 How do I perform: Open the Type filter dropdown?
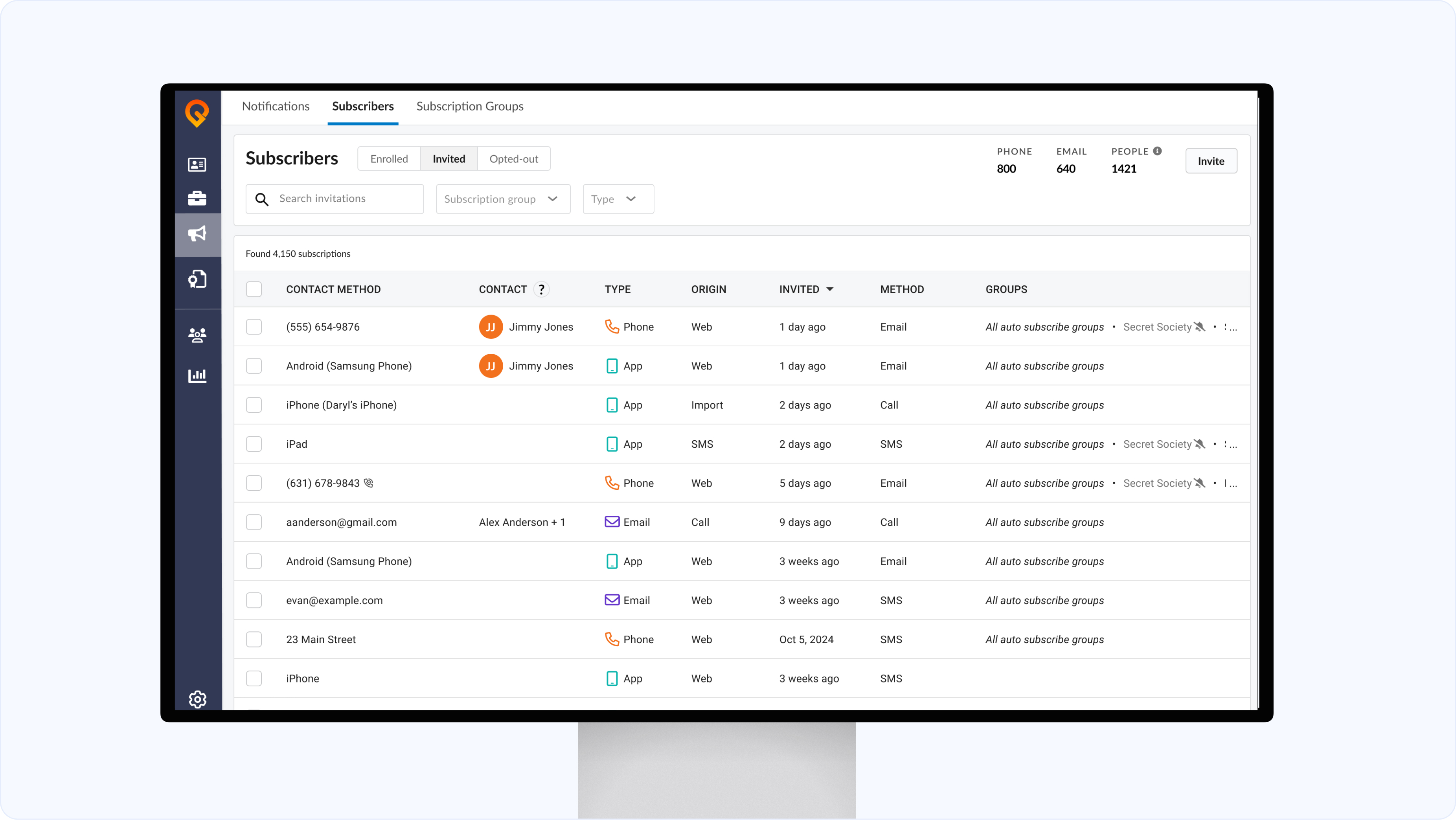click(618, 199)
